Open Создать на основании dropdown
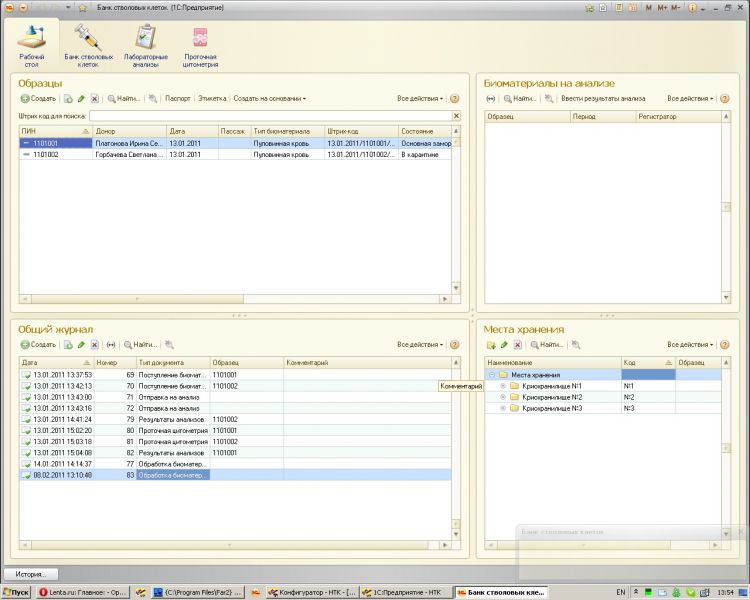 coord(269,99)
